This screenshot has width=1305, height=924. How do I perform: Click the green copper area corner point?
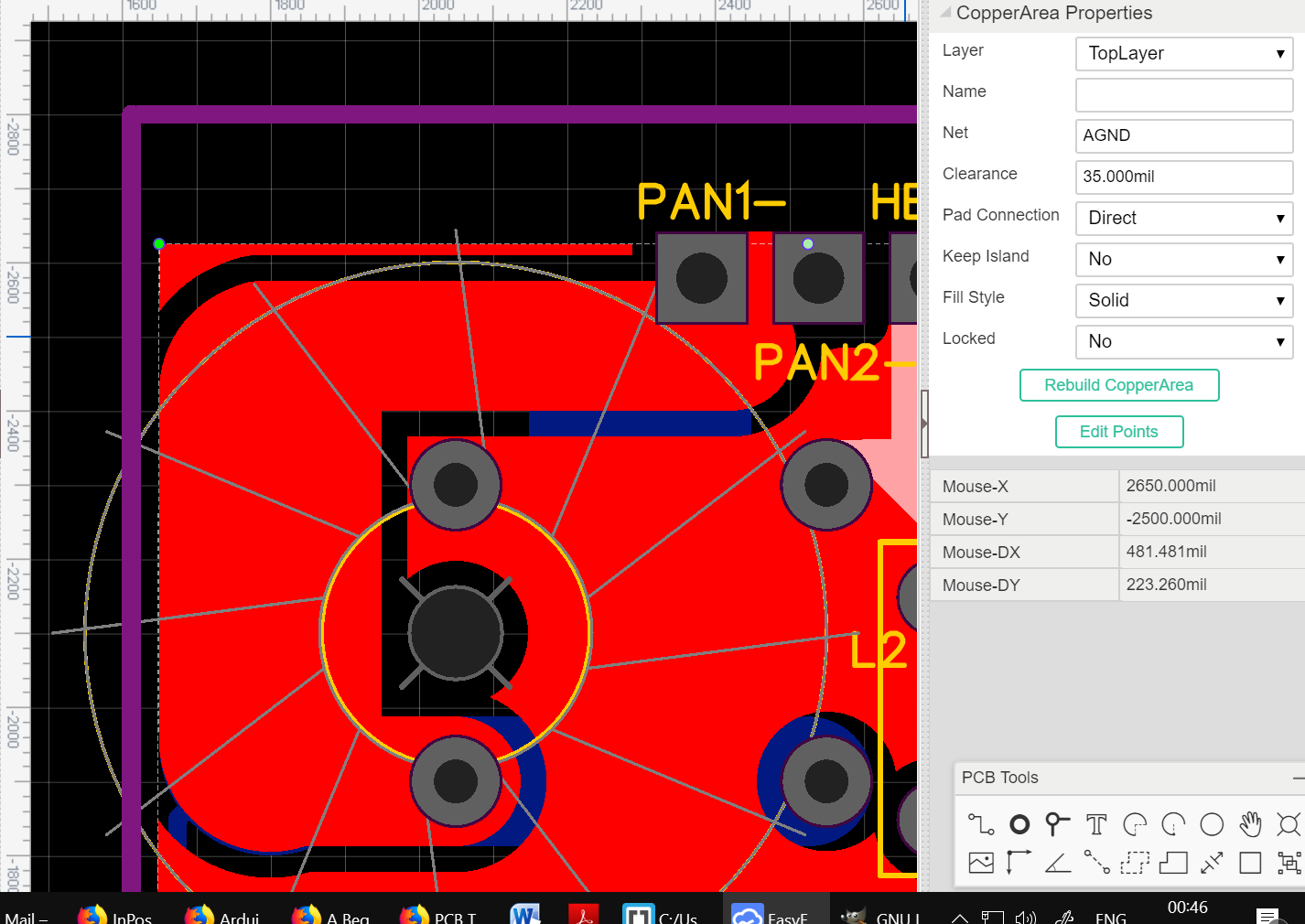pyautogui.click(x=159, y=244)
